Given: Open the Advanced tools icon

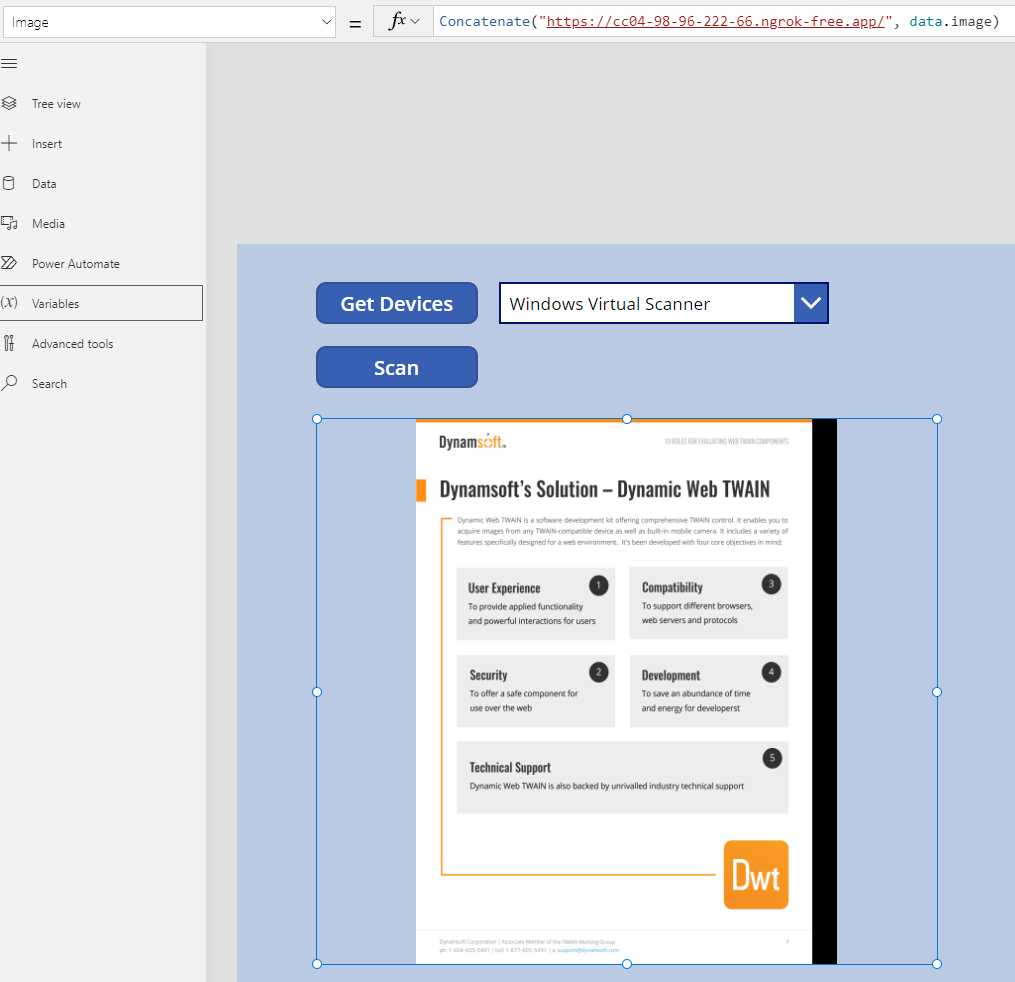Looking at the screenshot, I should [x=9, y=343].
